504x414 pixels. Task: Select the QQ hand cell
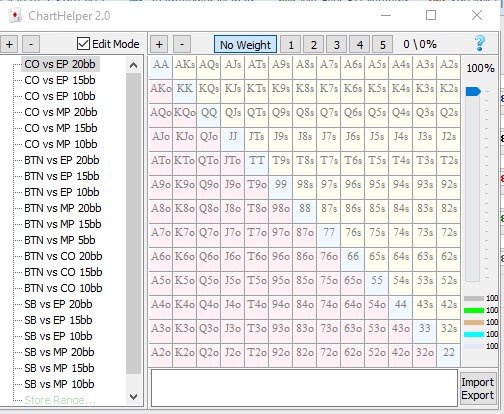(209, 115)
